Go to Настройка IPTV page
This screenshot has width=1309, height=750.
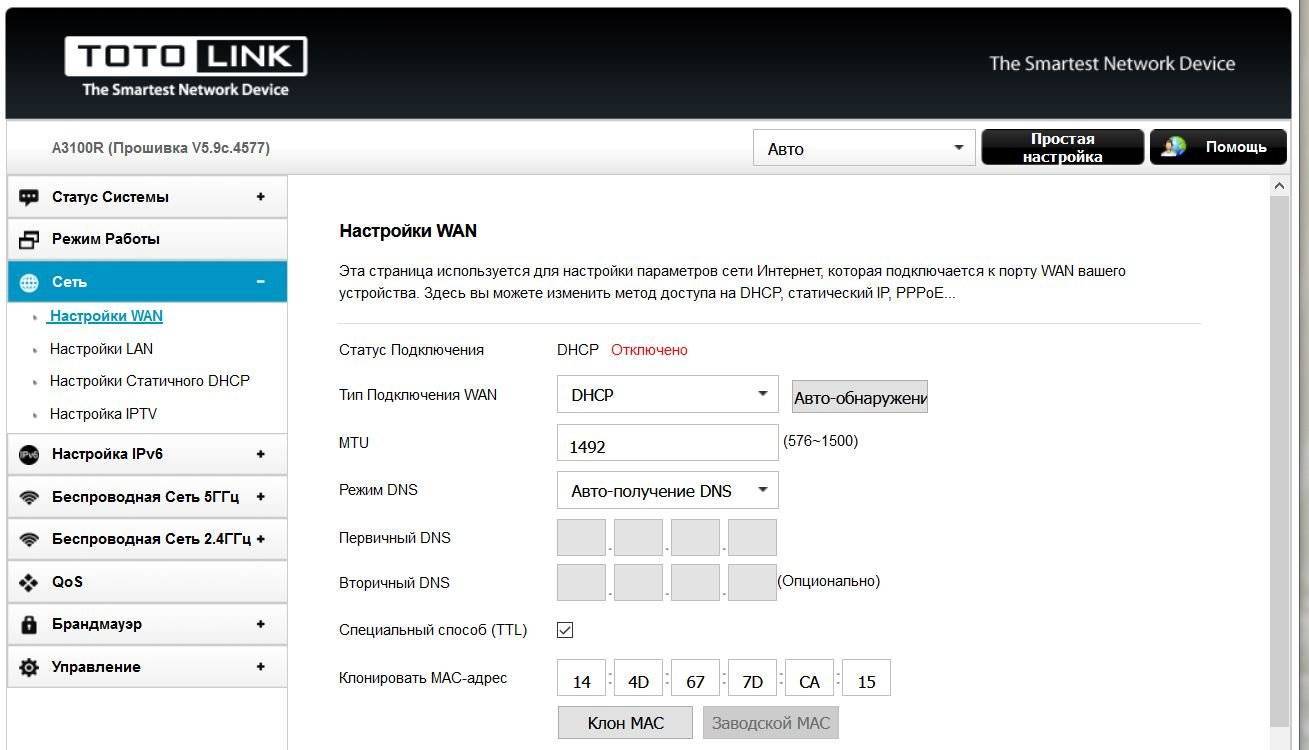coord(103,414)
